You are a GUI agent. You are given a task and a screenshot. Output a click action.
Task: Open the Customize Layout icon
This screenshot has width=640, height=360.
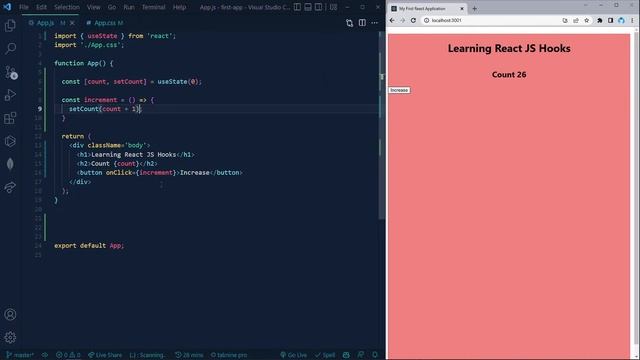(333, 7)
